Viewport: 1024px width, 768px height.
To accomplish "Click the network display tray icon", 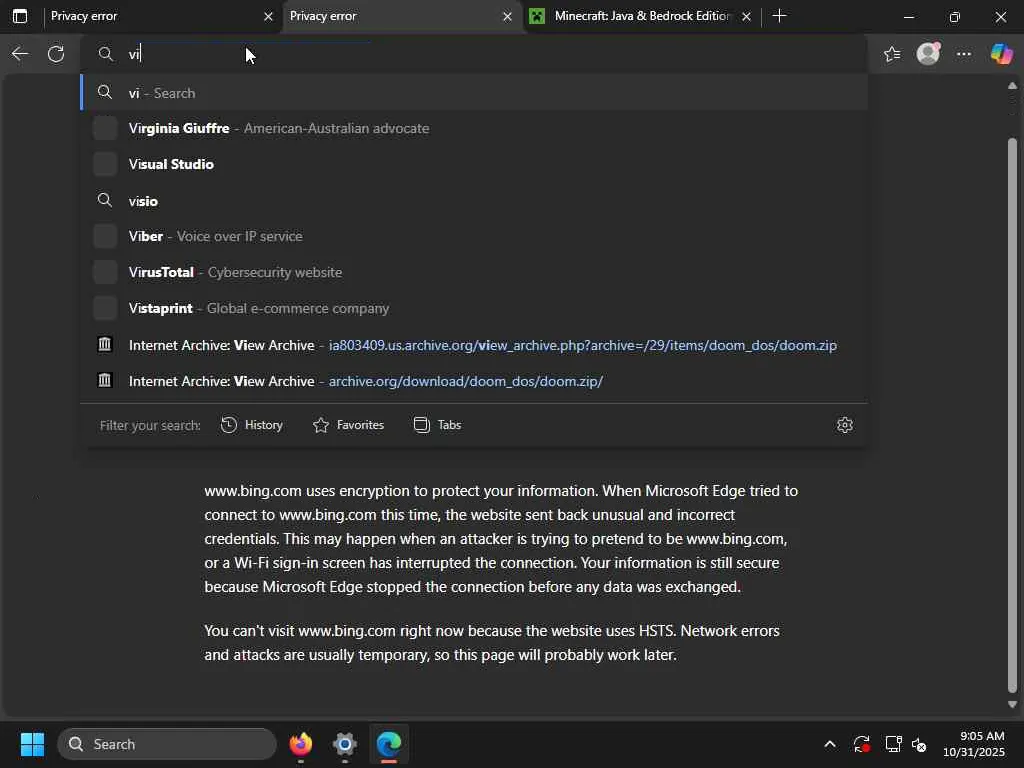I will click(893, 744).
